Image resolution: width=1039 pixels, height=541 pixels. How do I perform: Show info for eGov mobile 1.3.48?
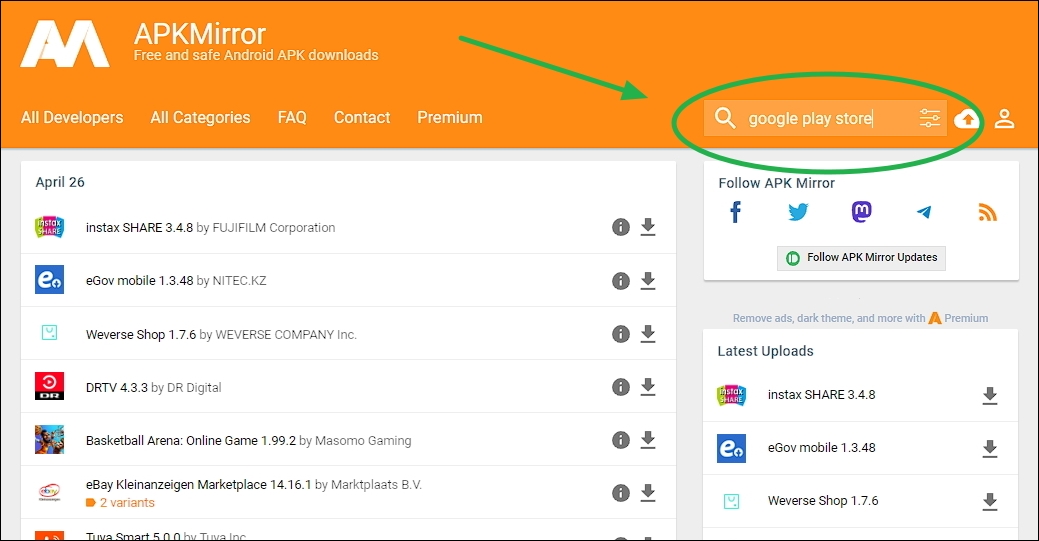pos(621,281)
